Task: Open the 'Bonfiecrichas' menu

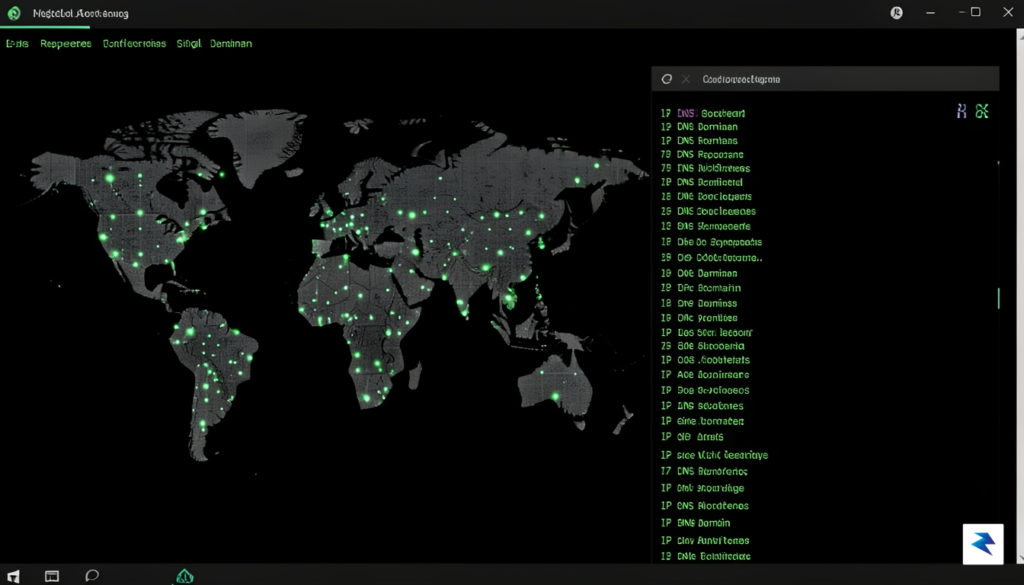Action: (134, 44)
